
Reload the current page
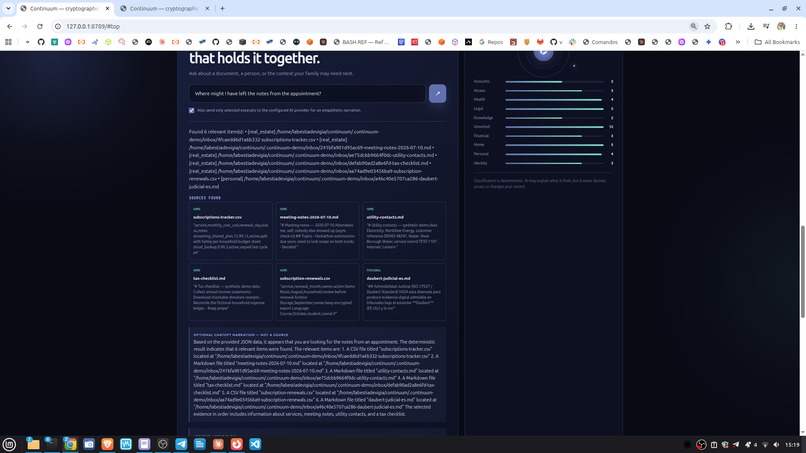40,26
